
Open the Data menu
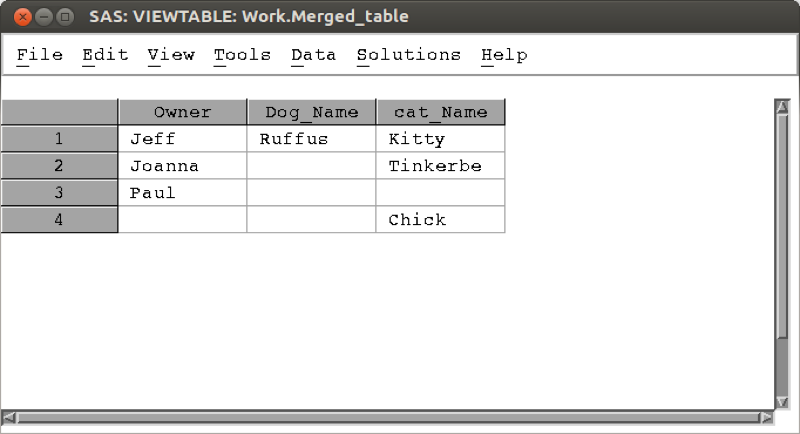[313, 55]
